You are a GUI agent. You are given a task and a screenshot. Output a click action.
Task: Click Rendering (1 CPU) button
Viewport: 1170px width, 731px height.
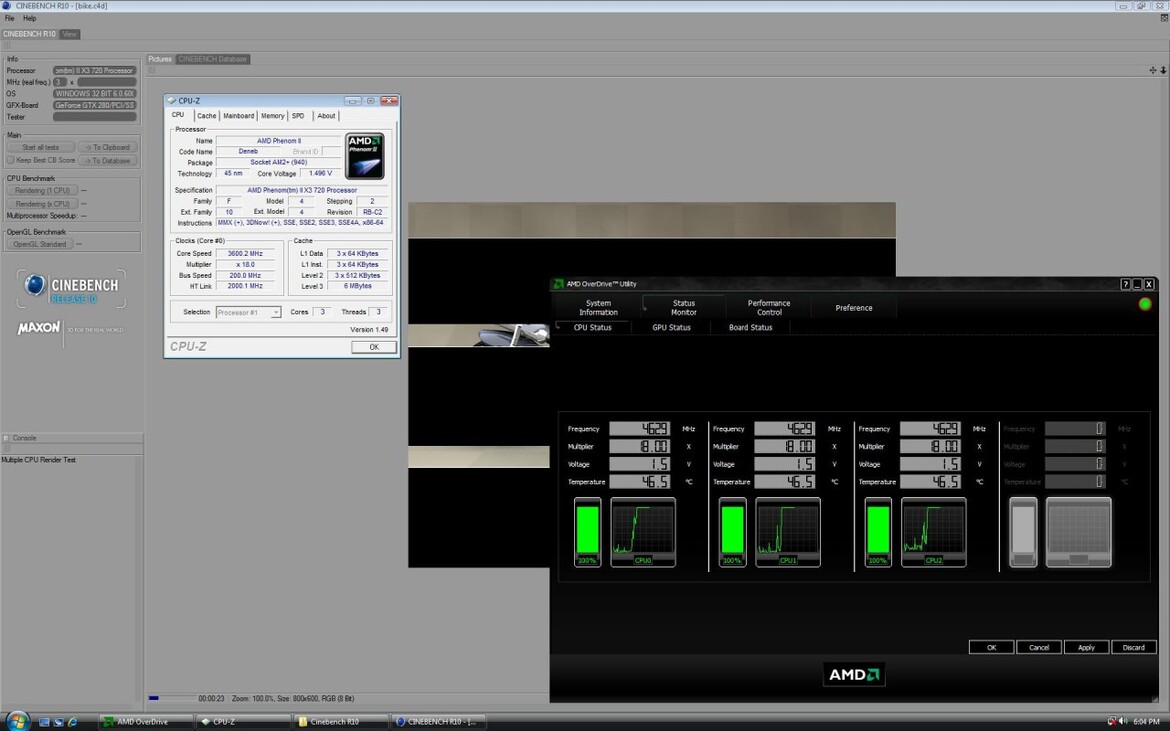pyautogui.click(x=42, y=191)
